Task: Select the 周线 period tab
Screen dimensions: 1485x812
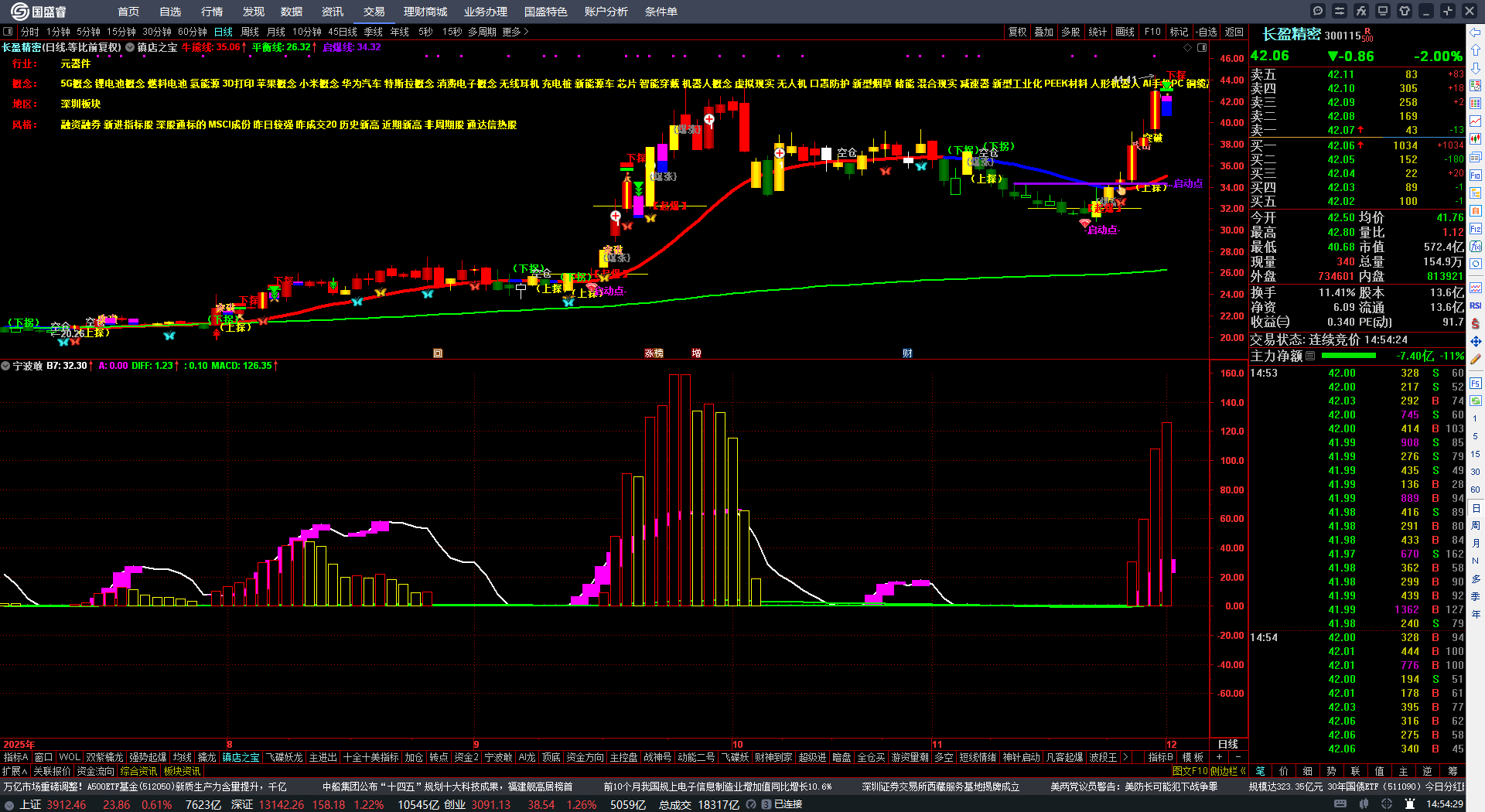Action: click(250, 32)
